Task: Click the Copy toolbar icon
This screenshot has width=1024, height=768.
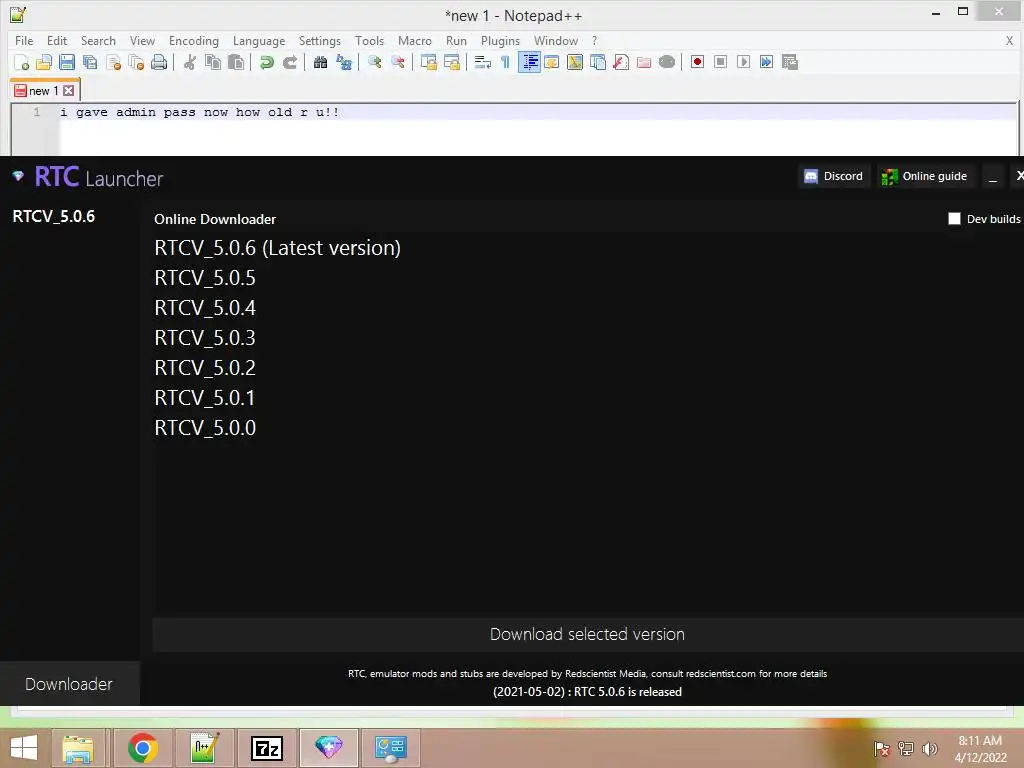Action: [213, 62]
